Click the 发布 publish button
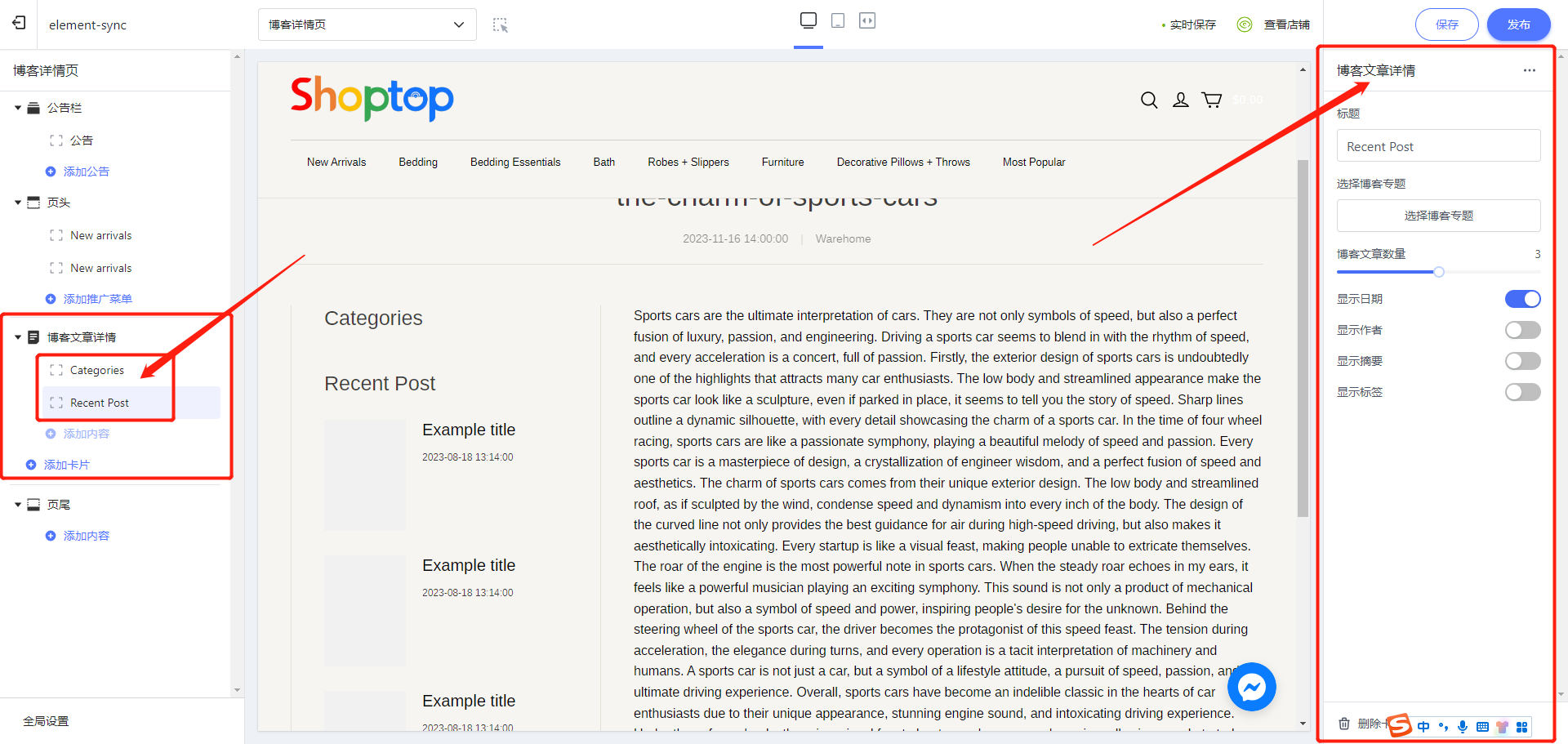 tap(1519, 25)
